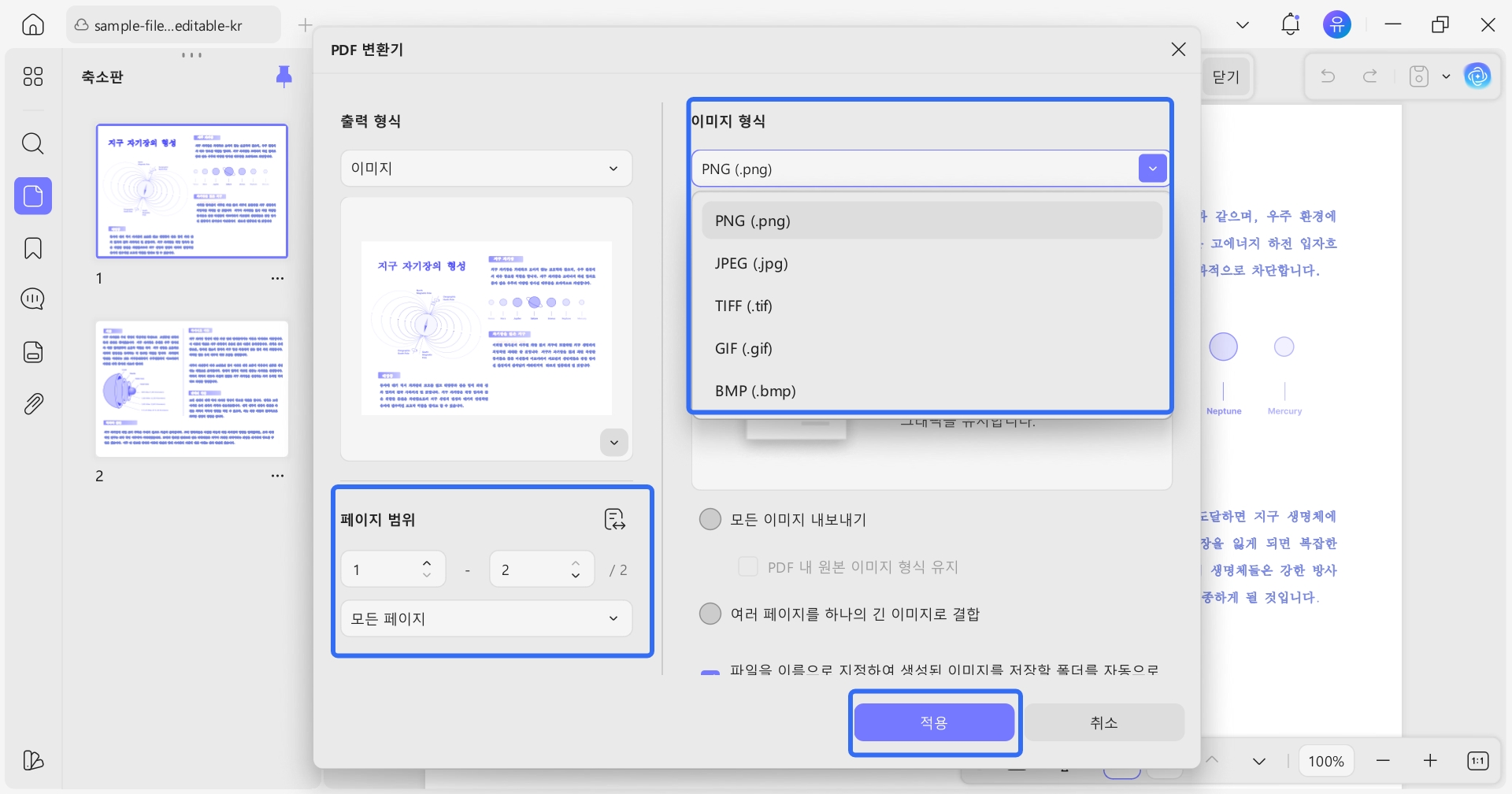Check PDF 내 원본 이미지 형식 유지

748,566
